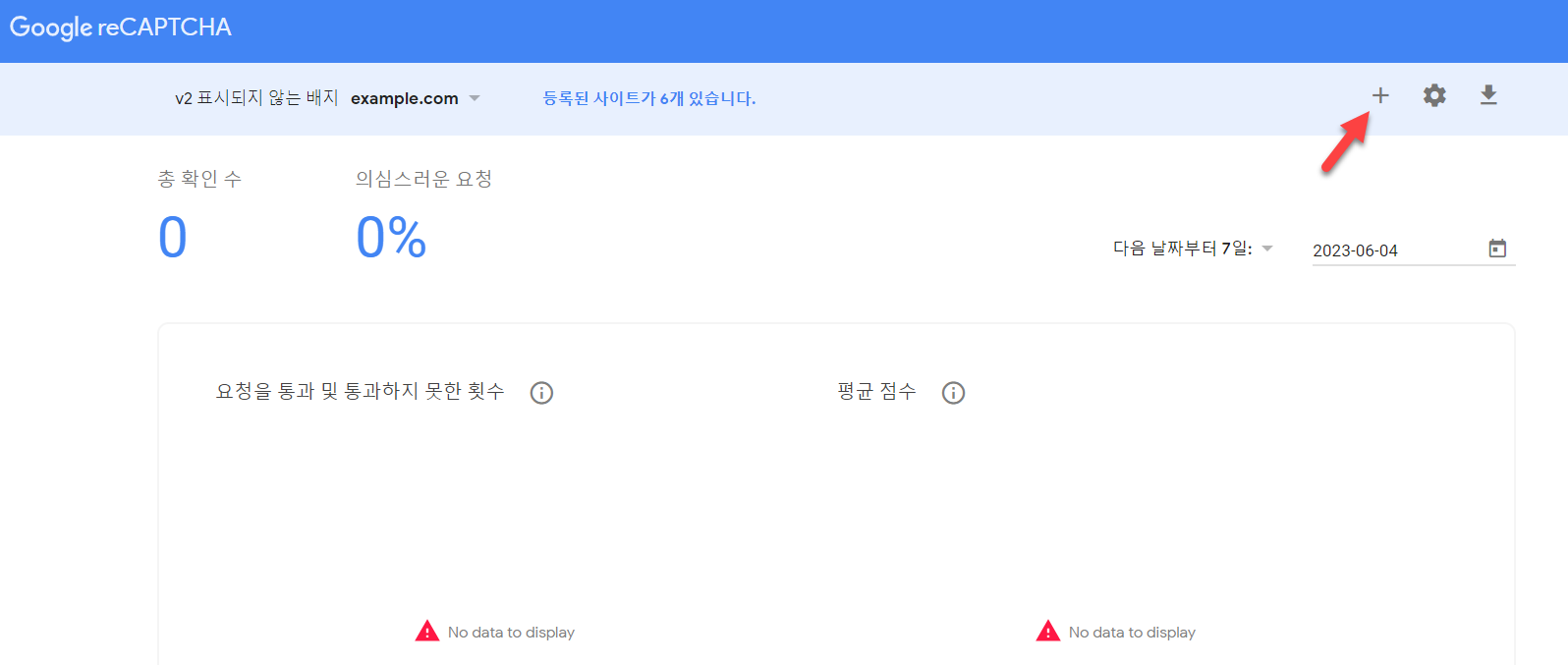
Task: Click the download icon in the toolbar
Action: (1488, 95)
